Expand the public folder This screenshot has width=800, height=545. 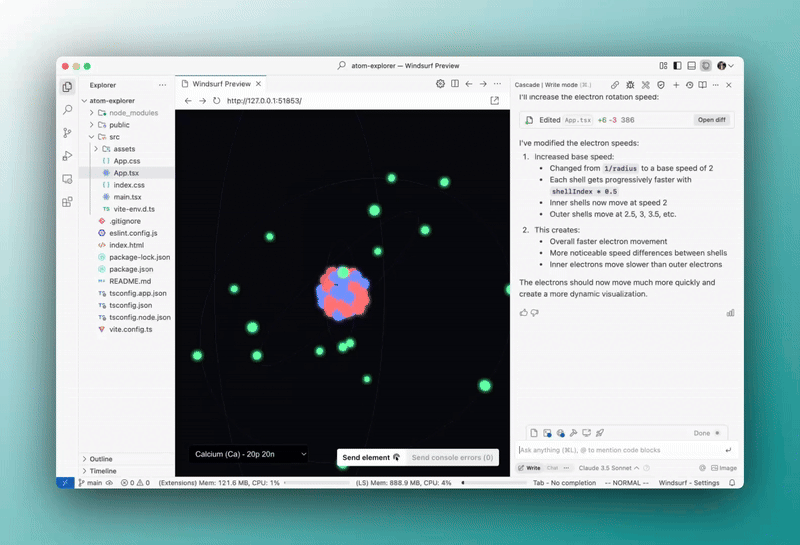tap(128, 125)
